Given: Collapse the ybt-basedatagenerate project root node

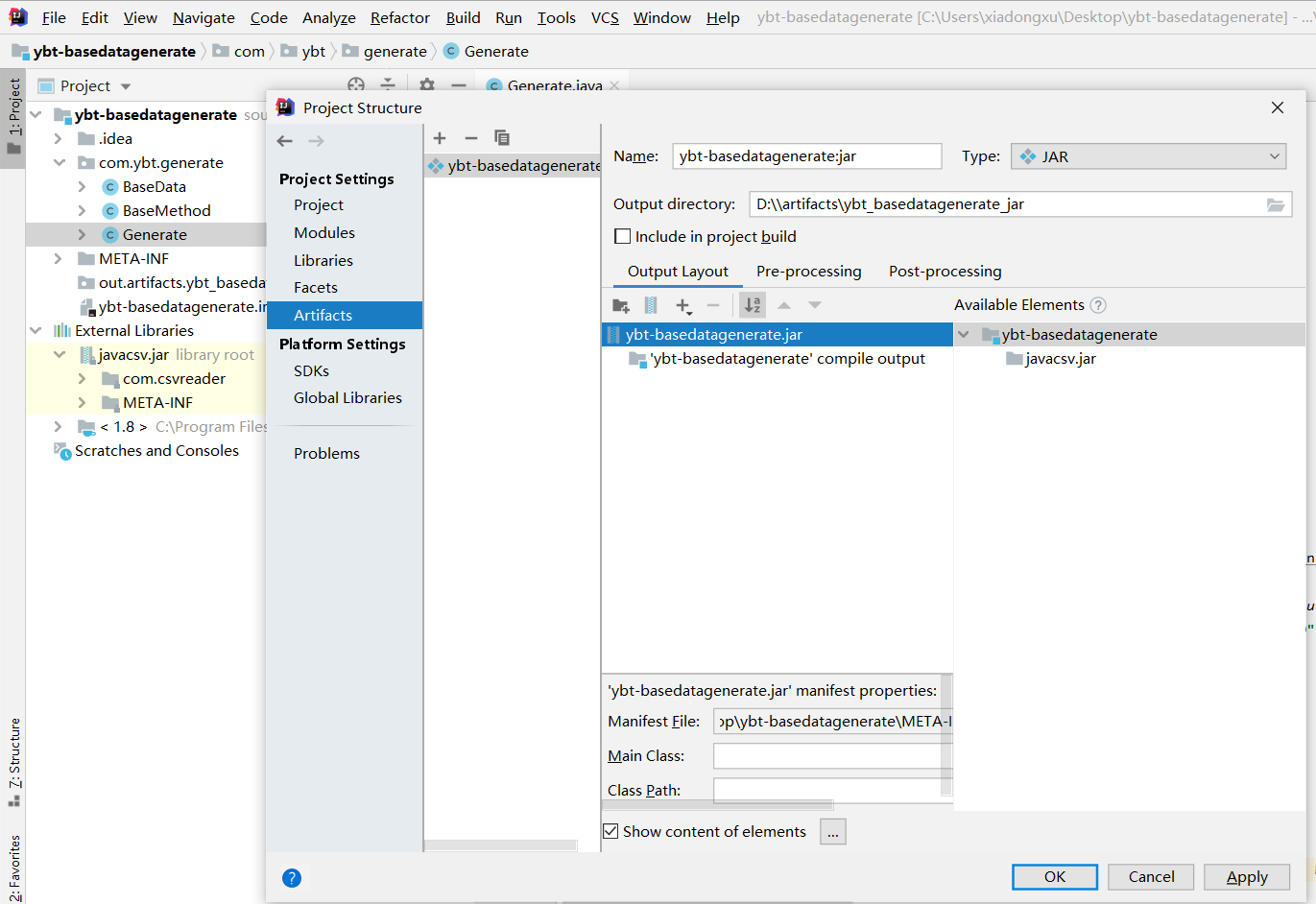Looking at the screenshot, I should tap(36, 115).
